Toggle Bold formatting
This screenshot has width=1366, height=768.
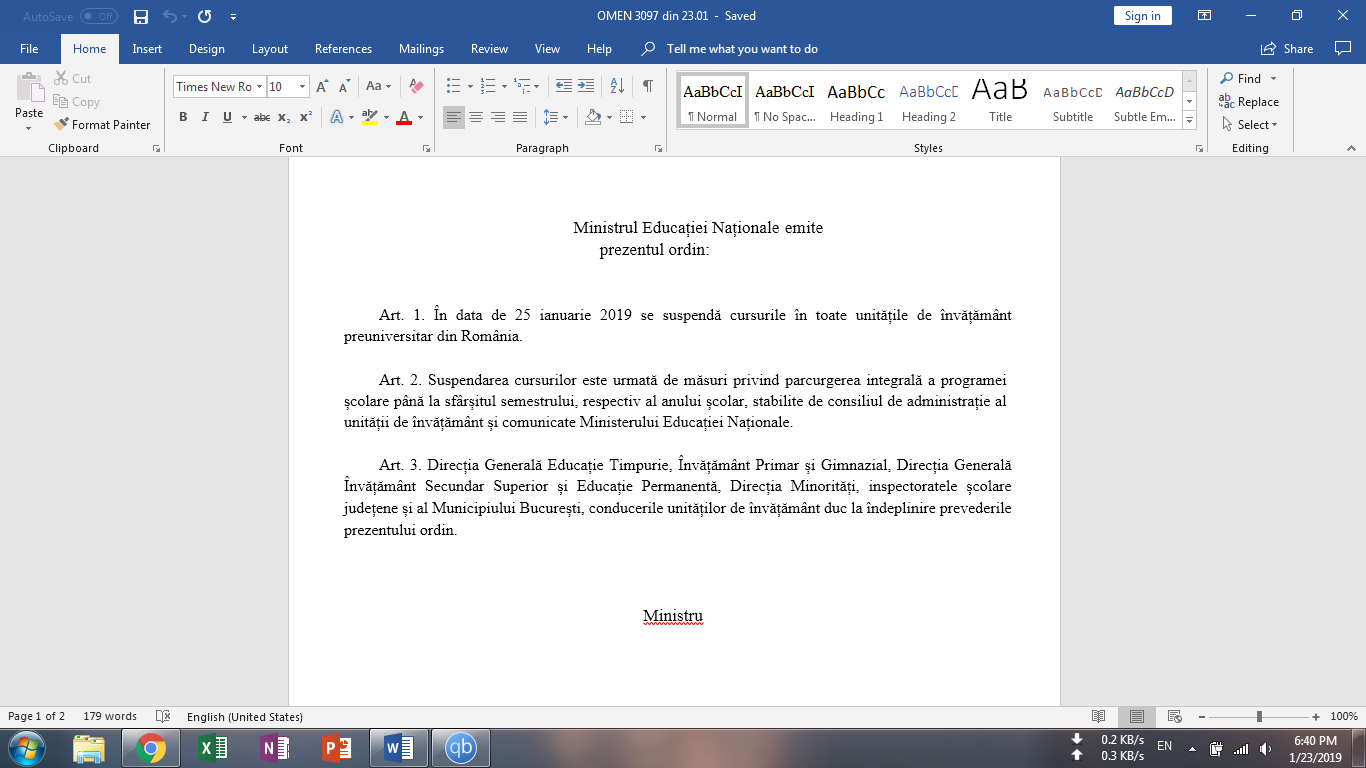tap(183, 117)
